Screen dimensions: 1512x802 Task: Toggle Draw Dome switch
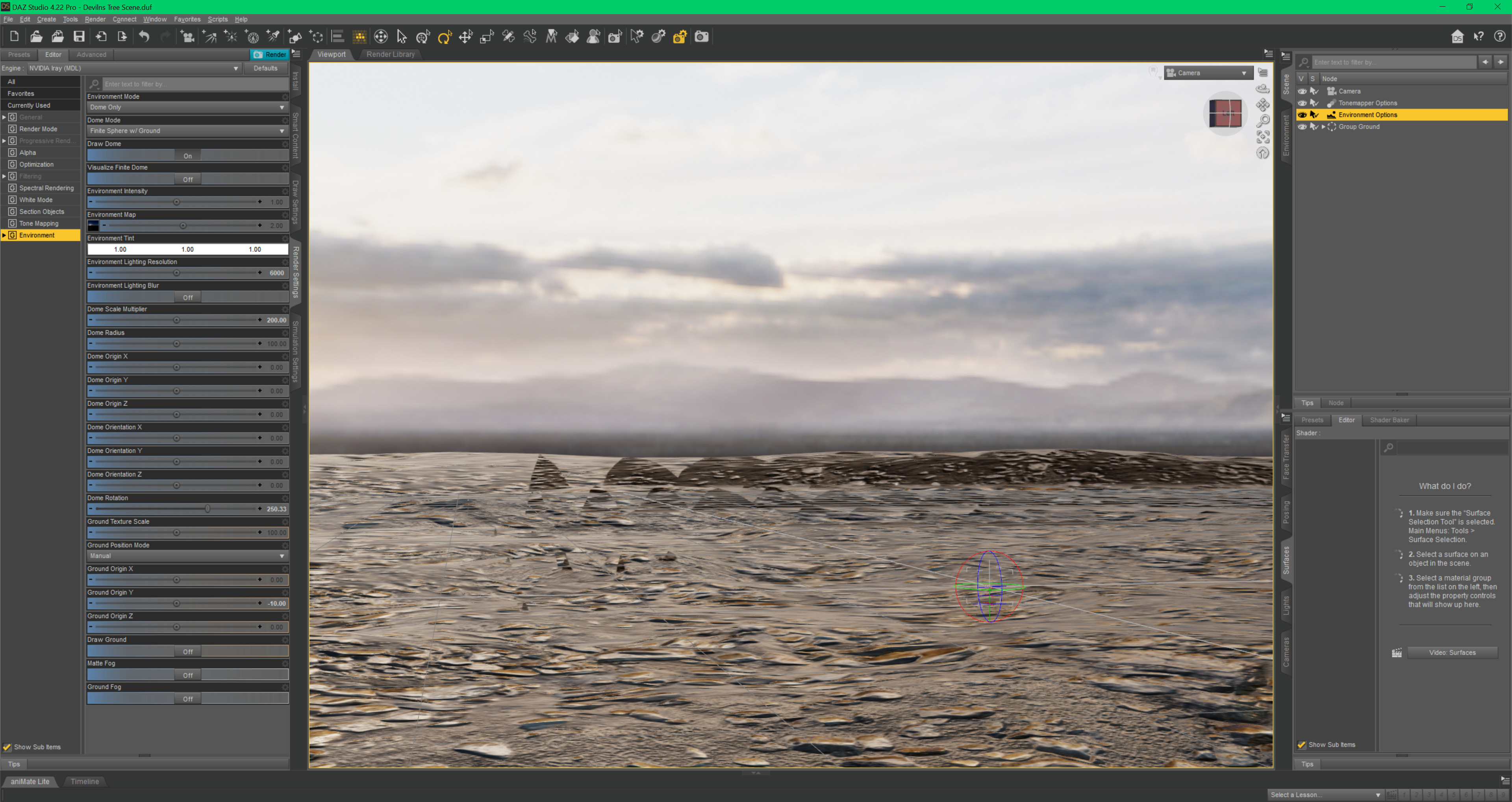click(187, 155)
